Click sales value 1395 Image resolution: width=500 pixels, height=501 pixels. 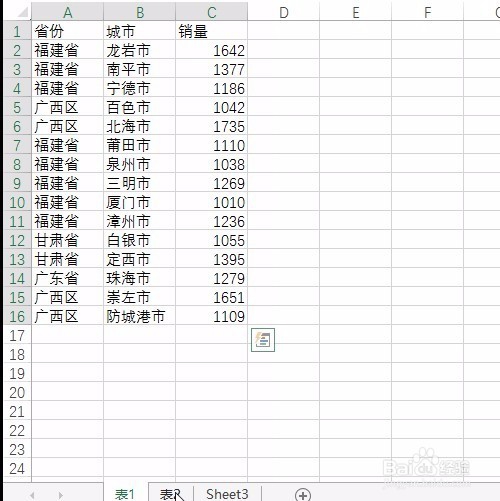212,259
